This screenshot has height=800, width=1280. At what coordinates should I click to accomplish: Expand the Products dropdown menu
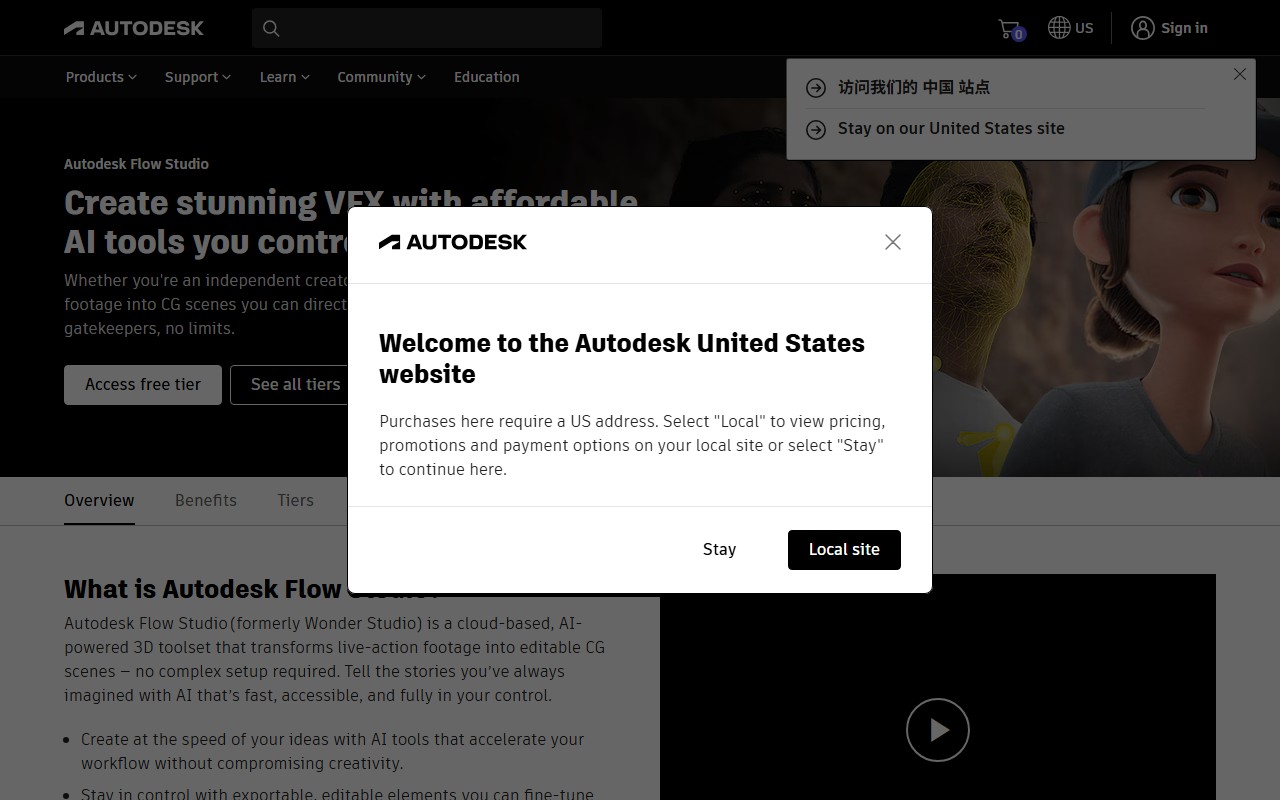point(101,77)
